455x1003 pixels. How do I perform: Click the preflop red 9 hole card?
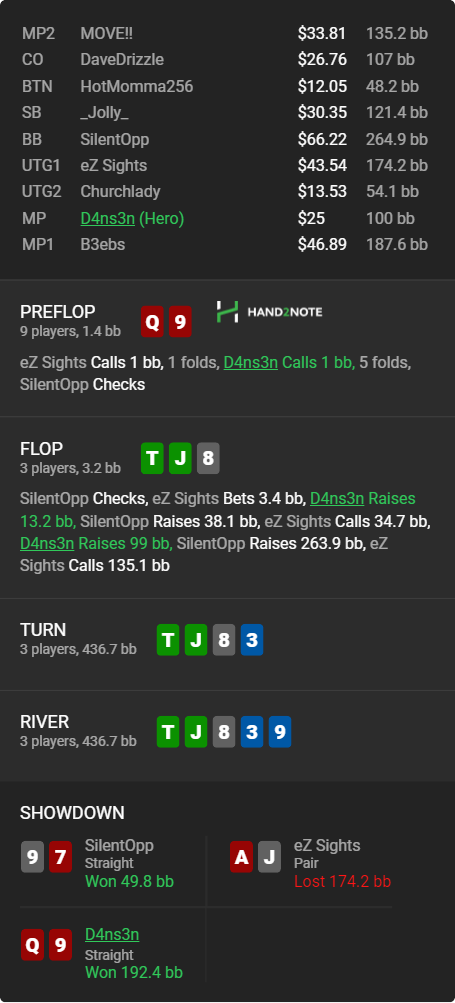click(x=180, y=322)
